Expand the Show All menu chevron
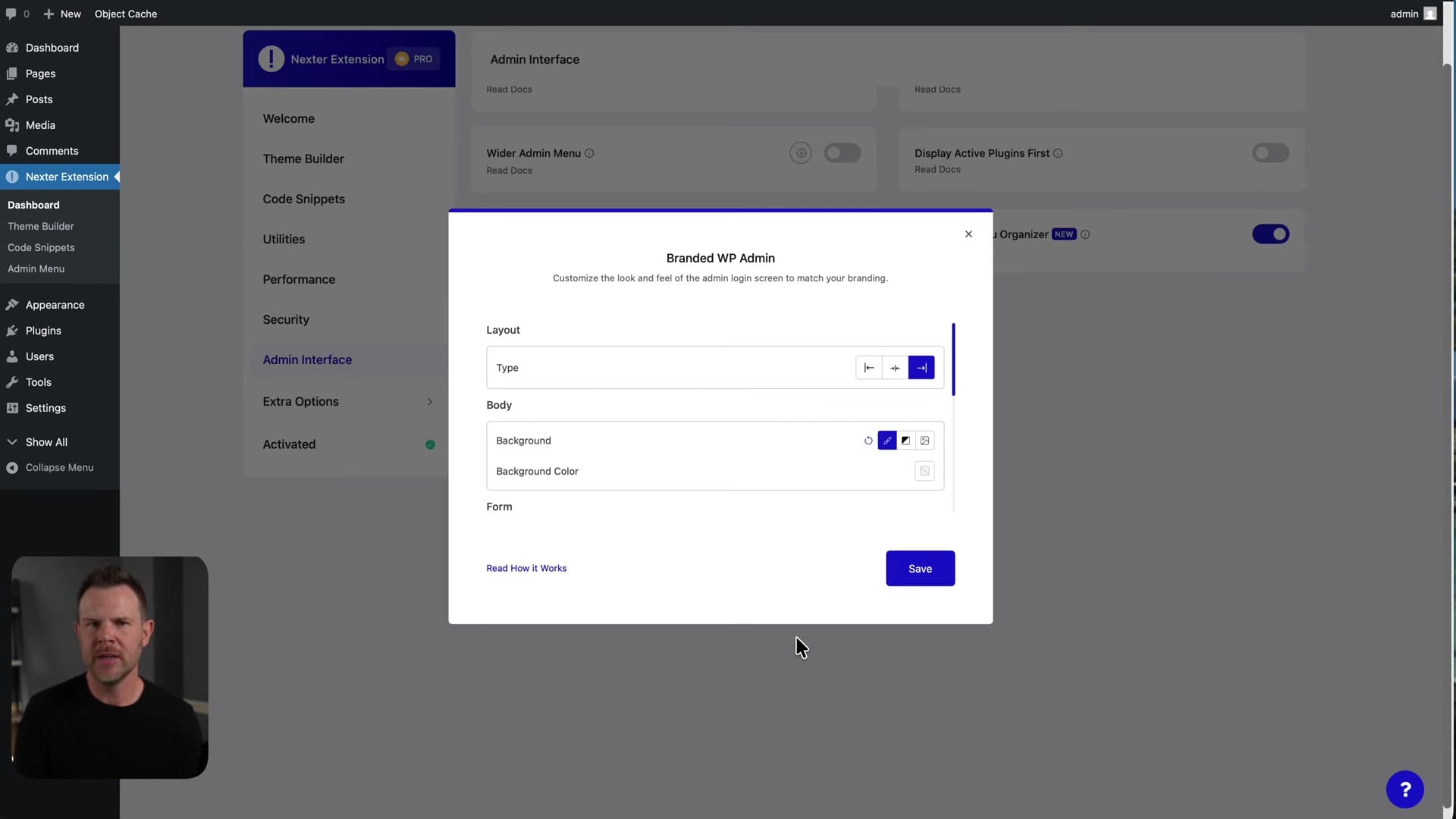The height and width of the screenshot is (819, 1456). point(12,442)
